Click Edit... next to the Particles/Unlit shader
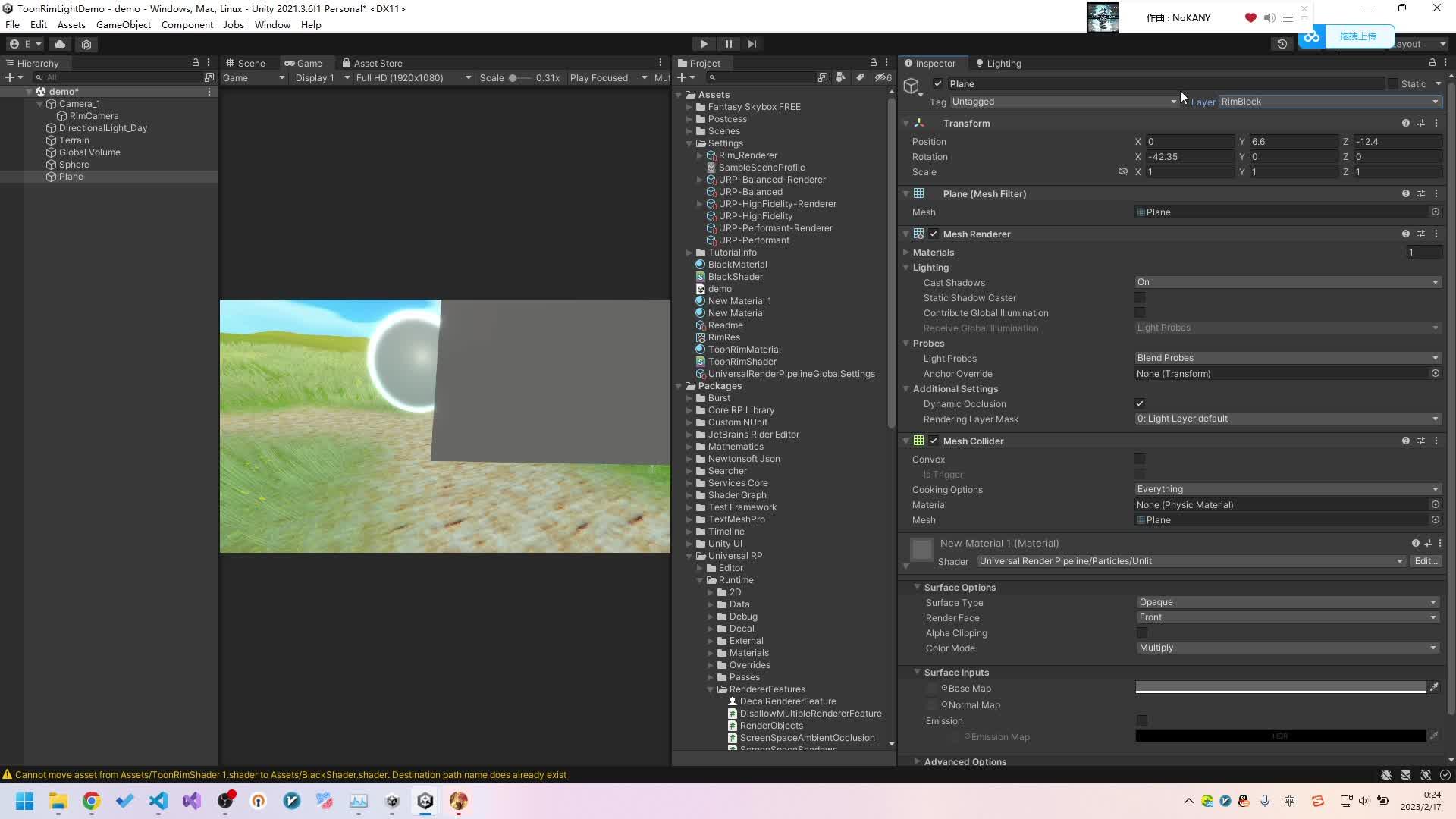The height and width of the screenshot is (819, 1456). point(1426,561)
